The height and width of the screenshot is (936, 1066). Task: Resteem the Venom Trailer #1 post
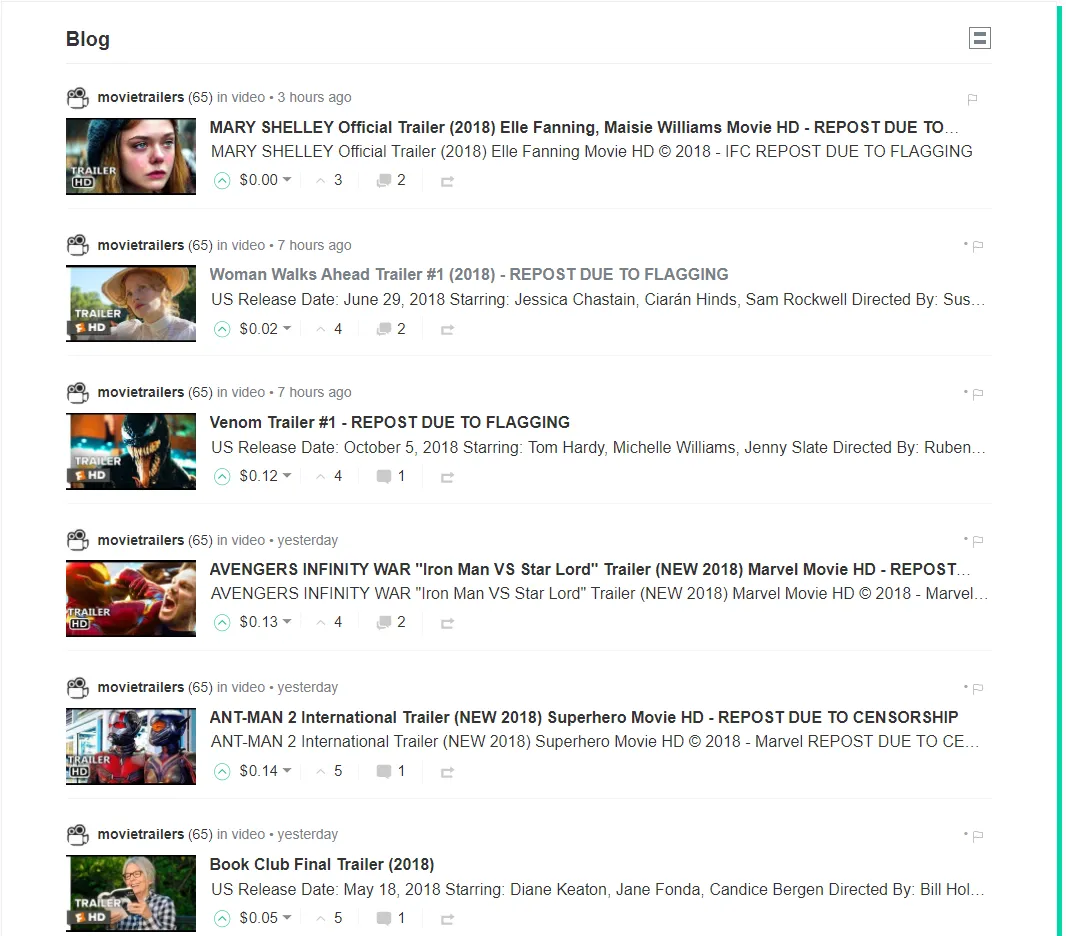[447, 477]
